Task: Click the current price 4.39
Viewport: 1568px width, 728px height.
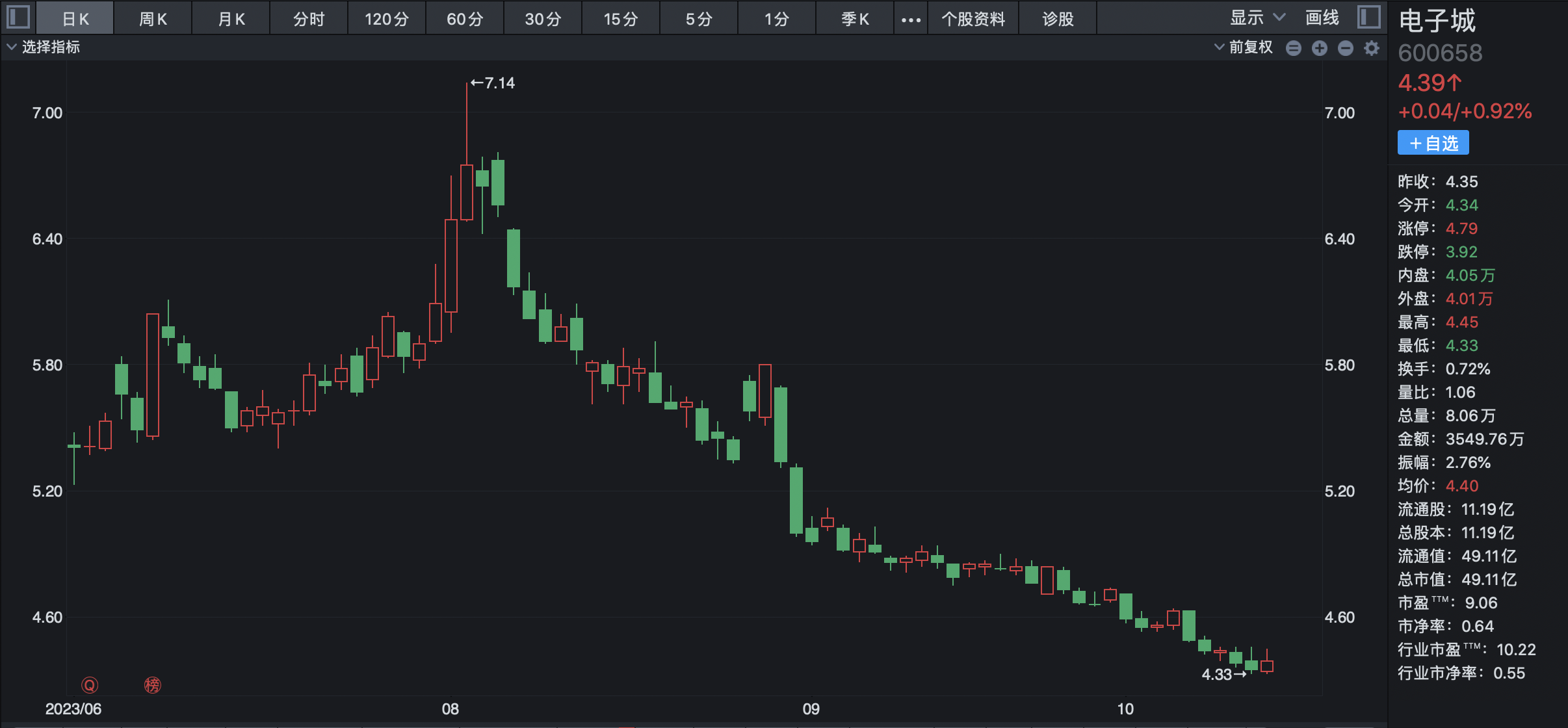Action: pyautogui.click(x=1430, y=83)
